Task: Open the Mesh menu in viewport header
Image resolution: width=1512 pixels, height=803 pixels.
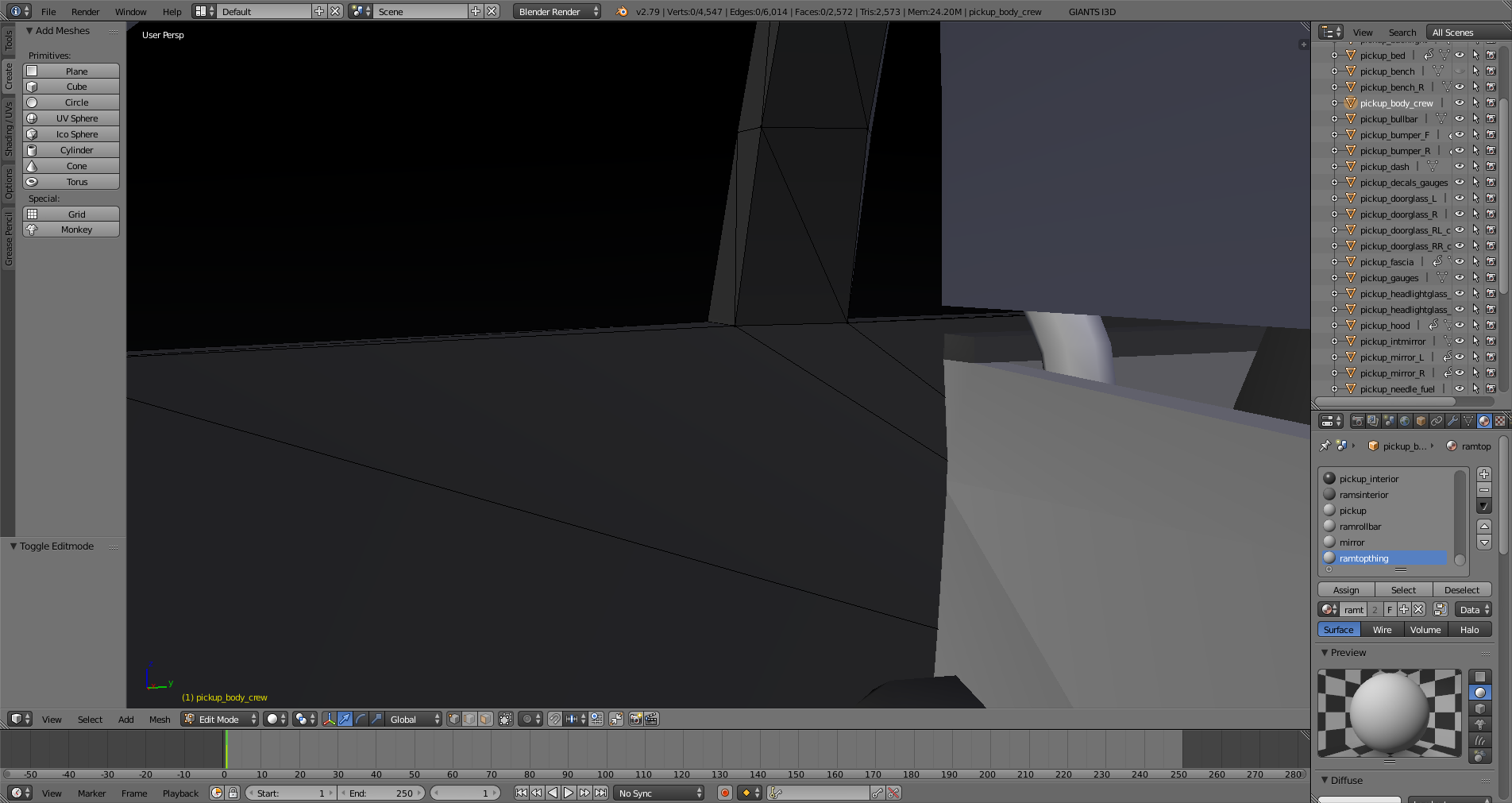Action: [x=160, y=719]
